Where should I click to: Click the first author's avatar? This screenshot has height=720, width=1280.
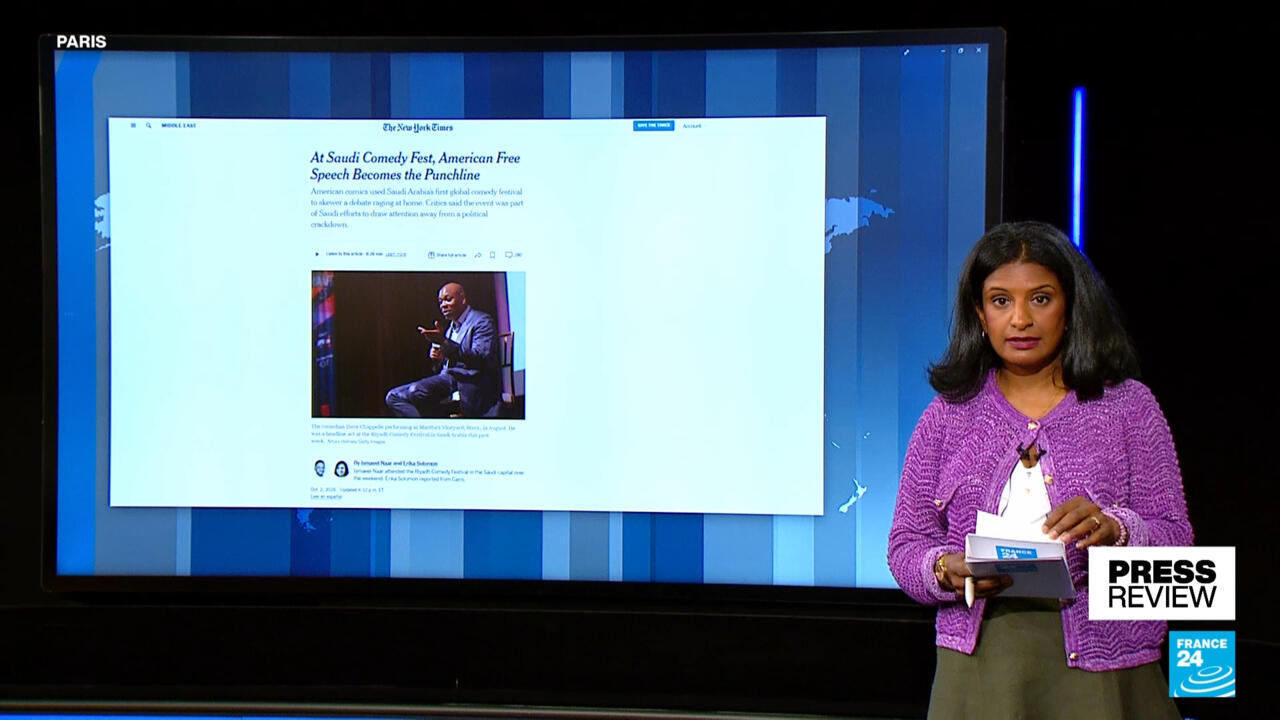(x=320, y=468)
